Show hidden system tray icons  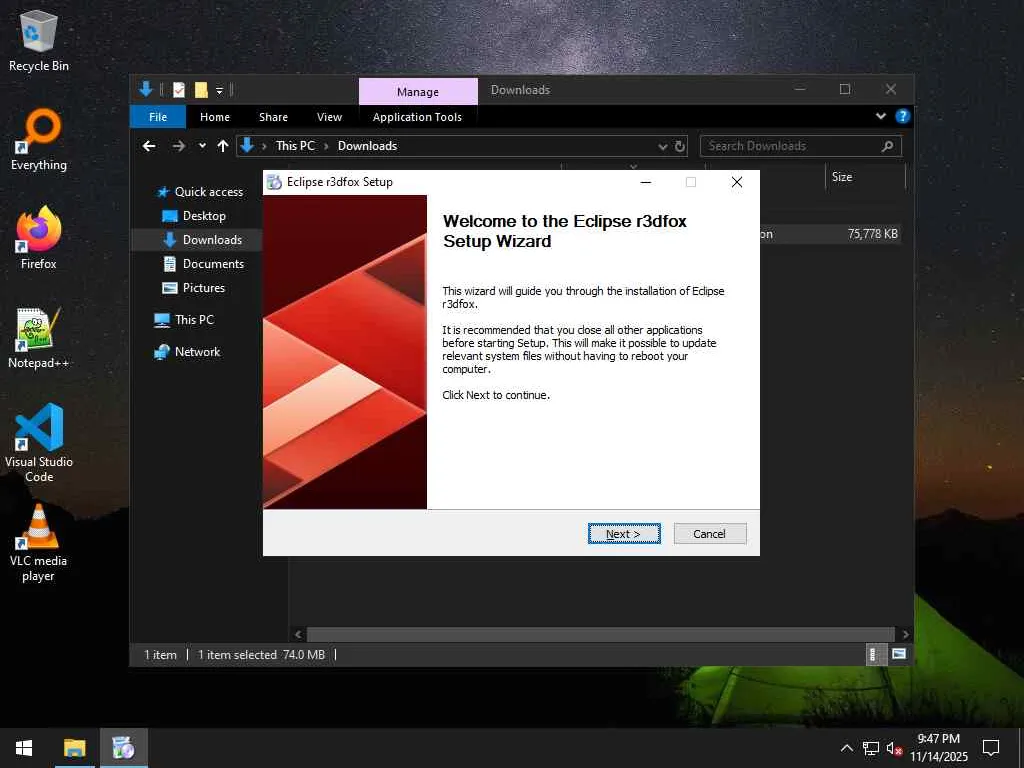tap(846, 748)
